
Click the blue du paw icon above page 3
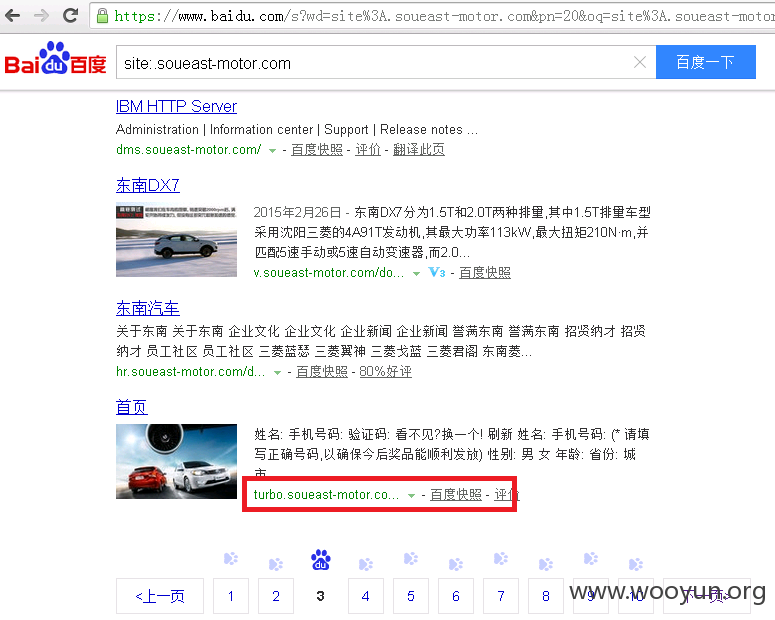click(321, 560)
